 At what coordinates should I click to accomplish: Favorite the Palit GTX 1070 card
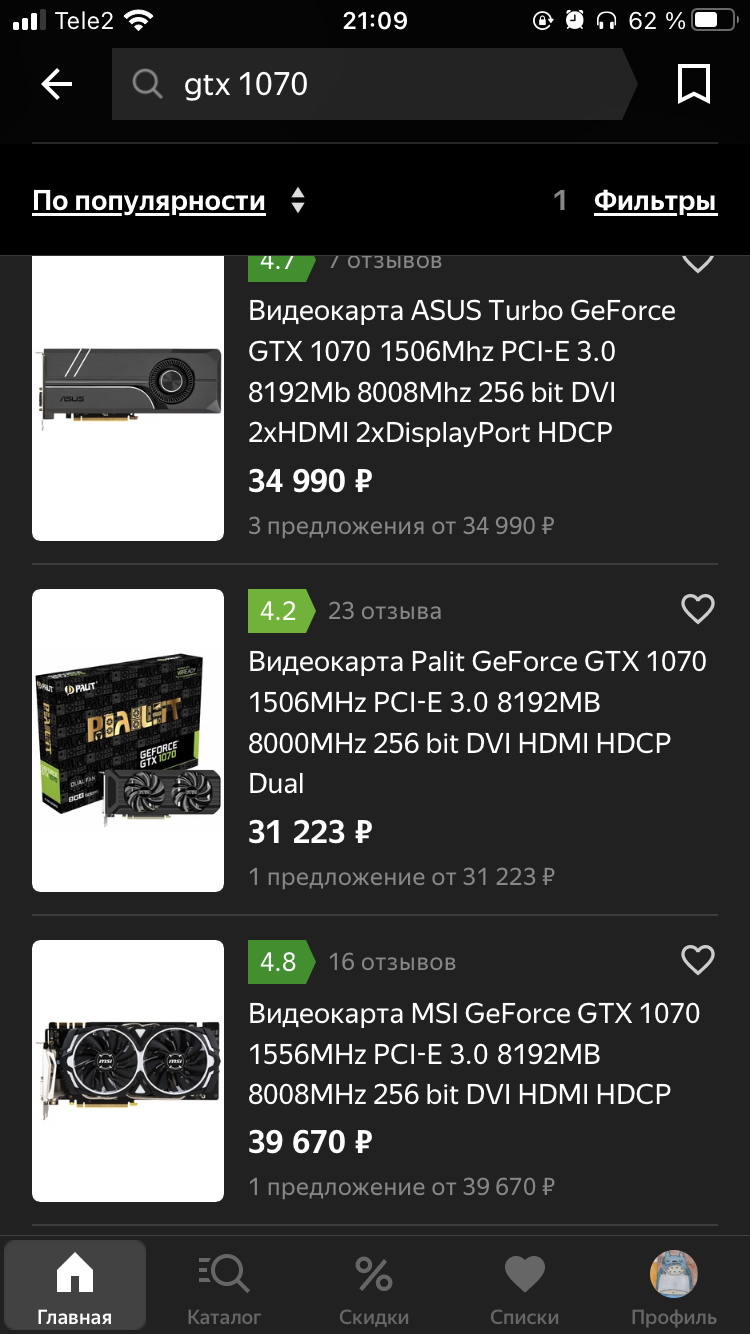point(697,609)
